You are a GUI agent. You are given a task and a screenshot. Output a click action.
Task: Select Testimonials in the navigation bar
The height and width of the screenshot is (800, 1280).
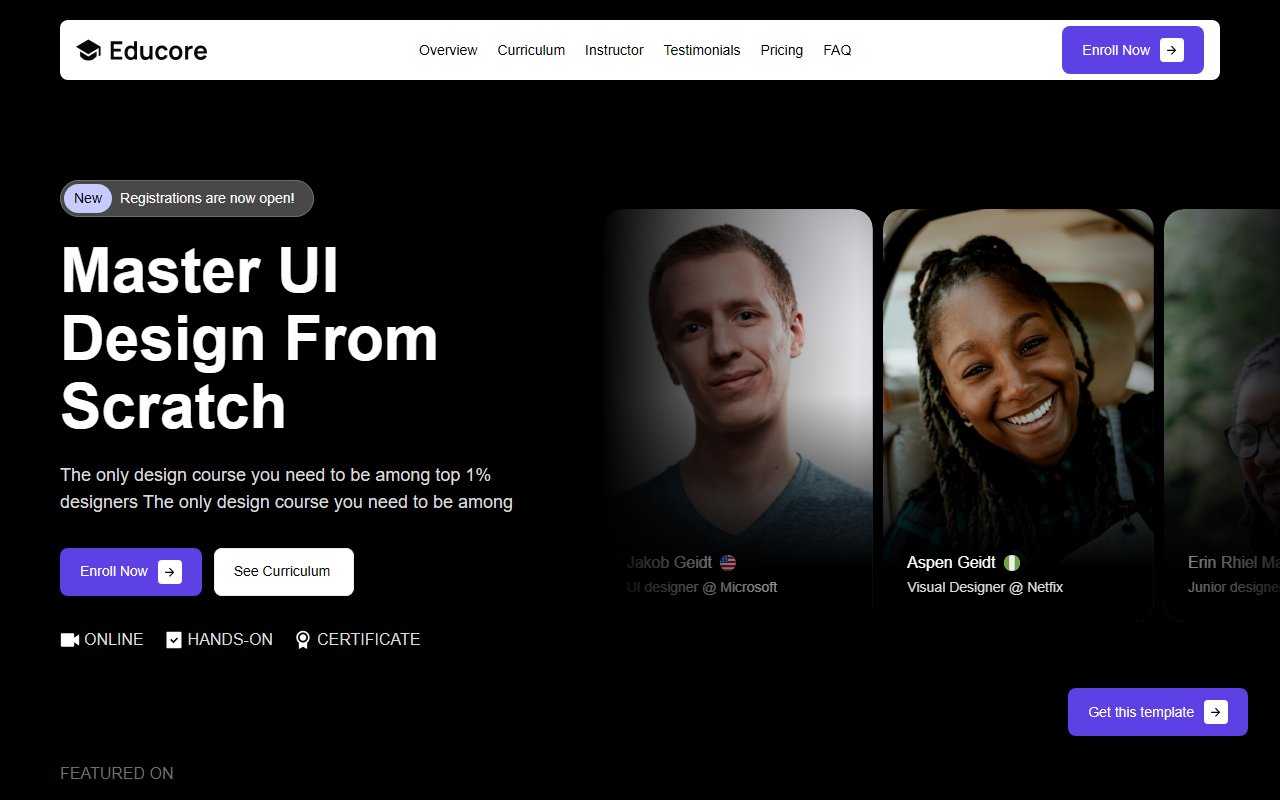[702, 50]
